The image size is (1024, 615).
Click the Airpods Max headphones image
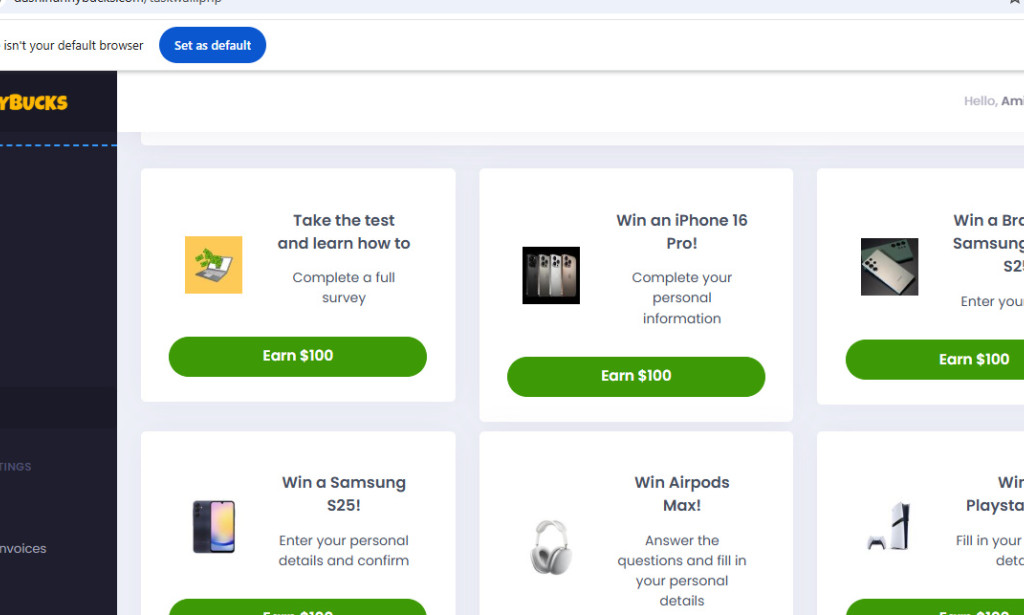551,549
